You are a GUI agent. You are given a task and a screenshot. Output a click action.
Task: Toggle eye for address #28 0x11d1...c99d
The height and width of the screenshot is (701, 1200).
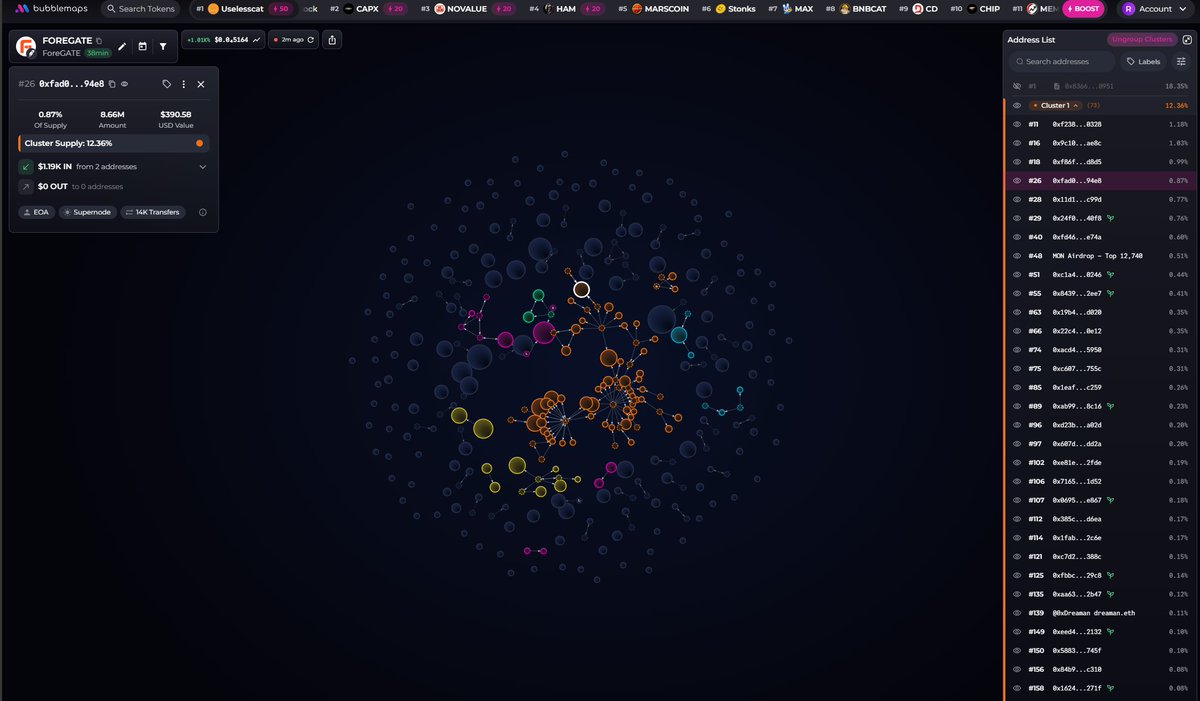click(x=1017, y=199)
